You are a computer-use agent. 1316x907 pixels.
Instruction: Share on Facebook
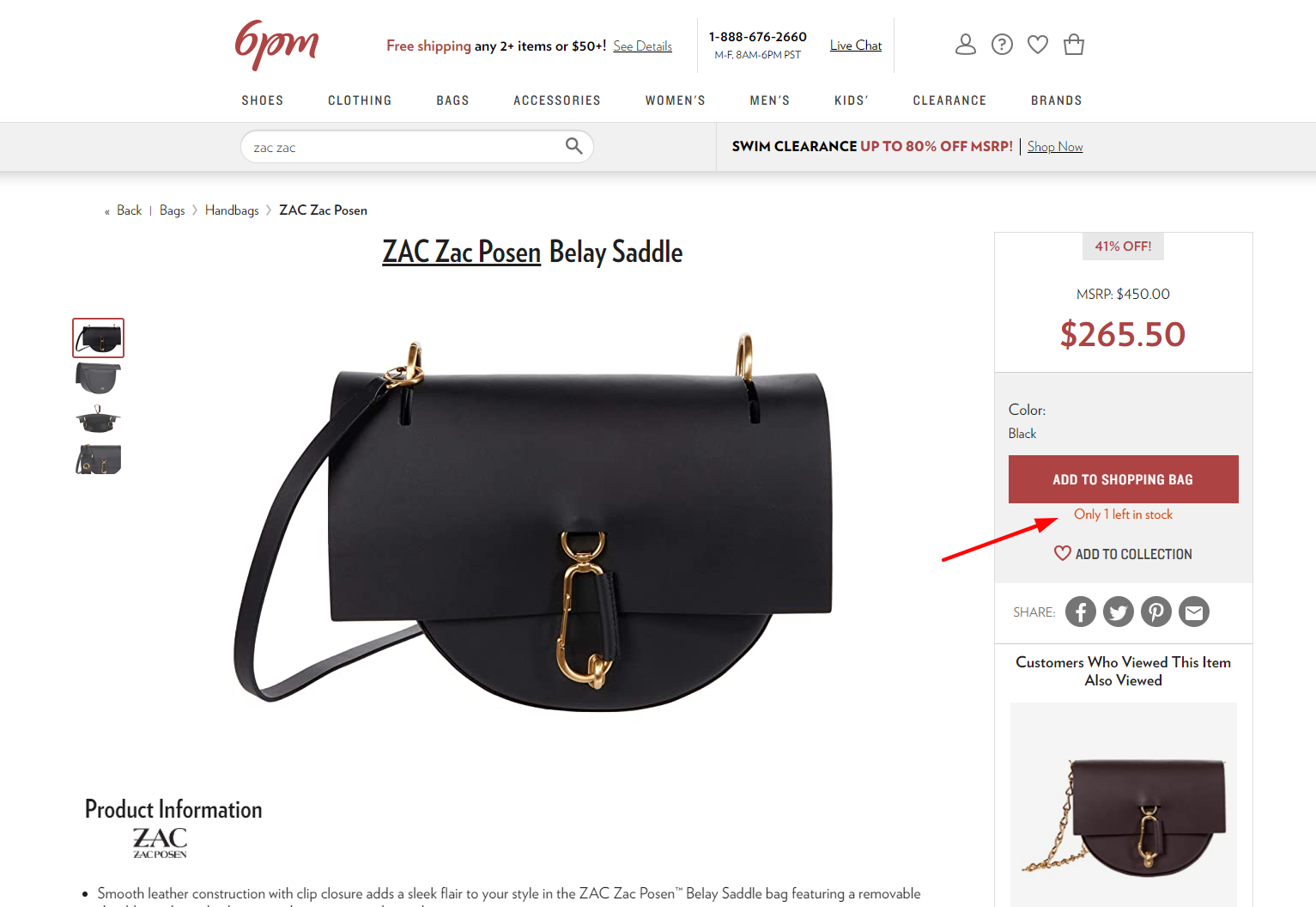[1081, 612]
